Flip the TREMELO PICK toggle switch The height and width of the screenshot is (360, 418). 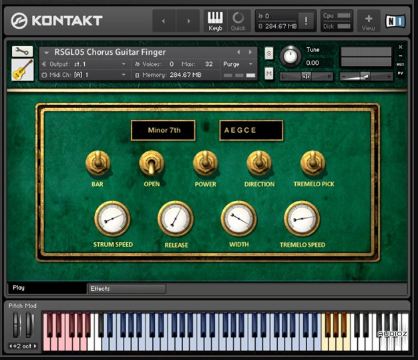[x=313, y=163]
